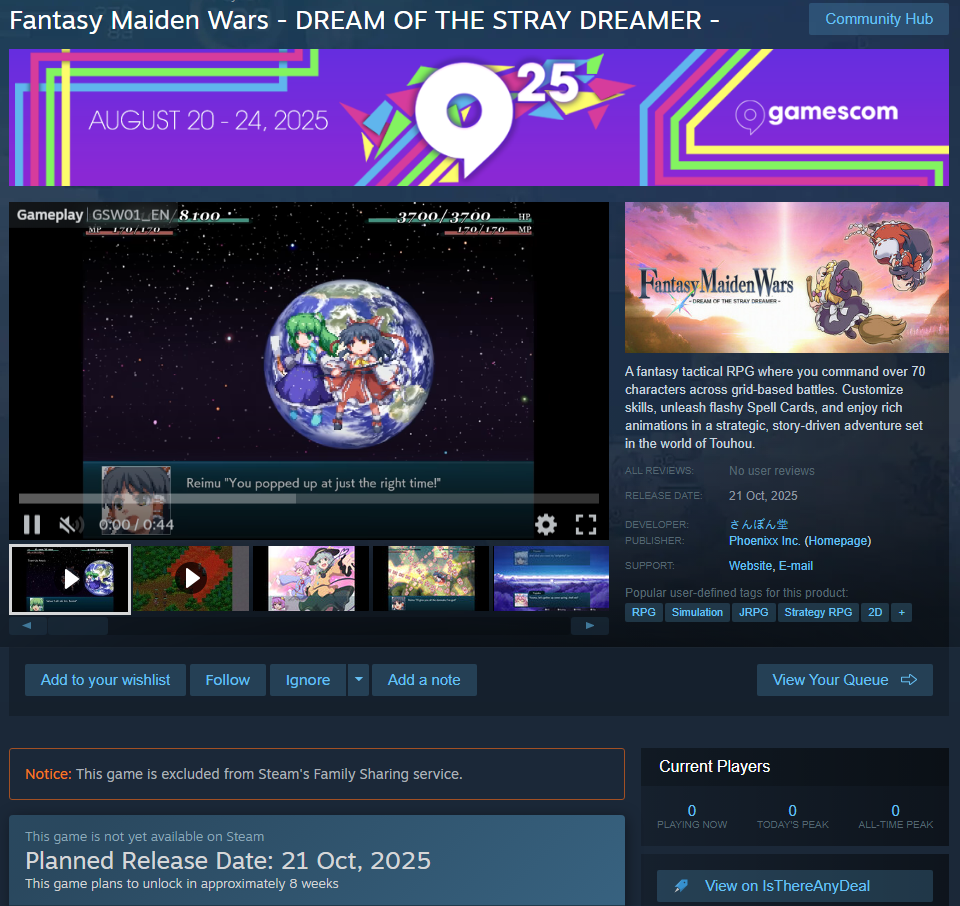
Task: Move the media strip scrollbar handle
Action: pos(78,626)
